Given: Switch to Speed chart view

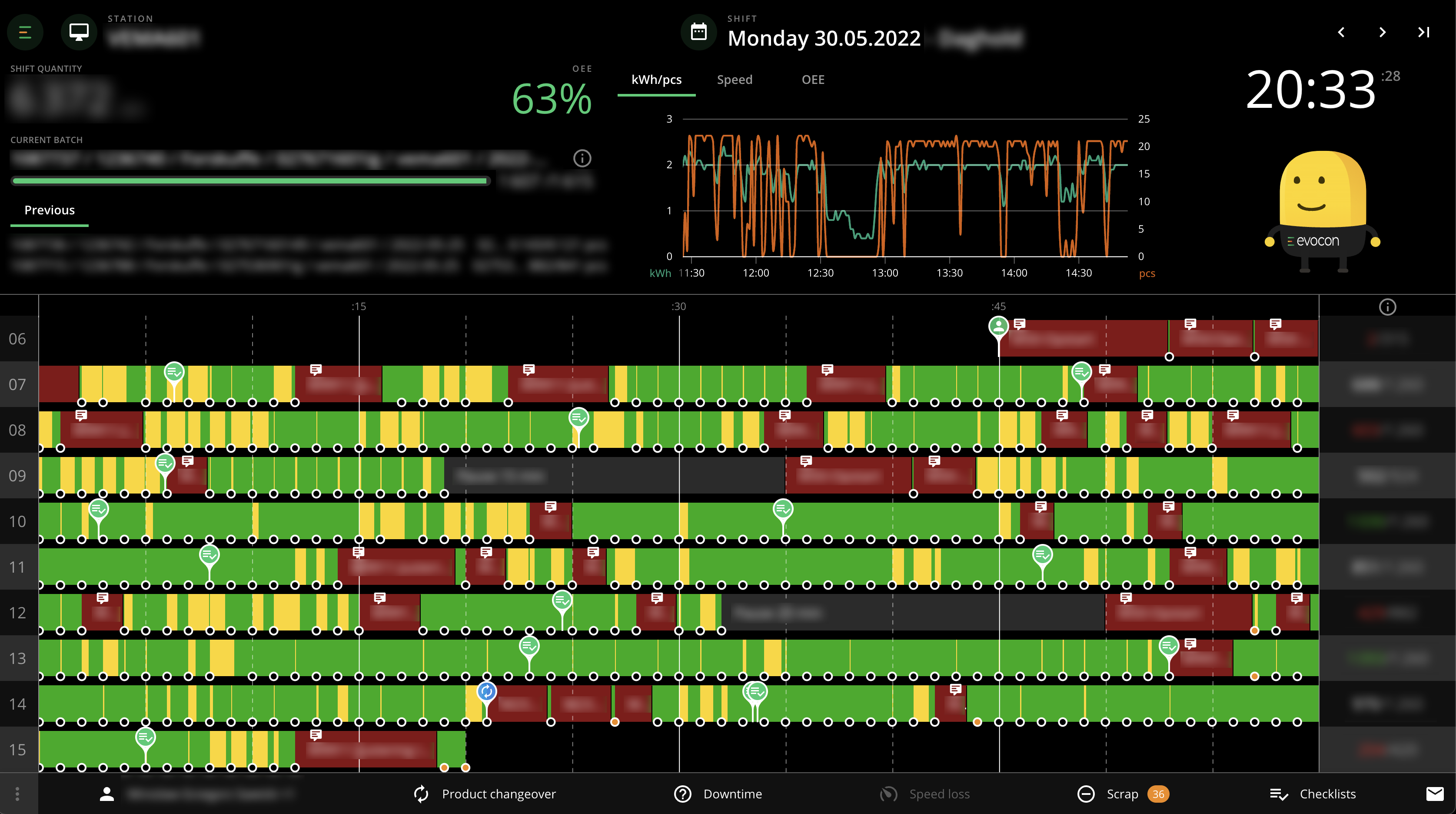Looking at the screenshot, I should pyautogui.click(x=735, y=79).
